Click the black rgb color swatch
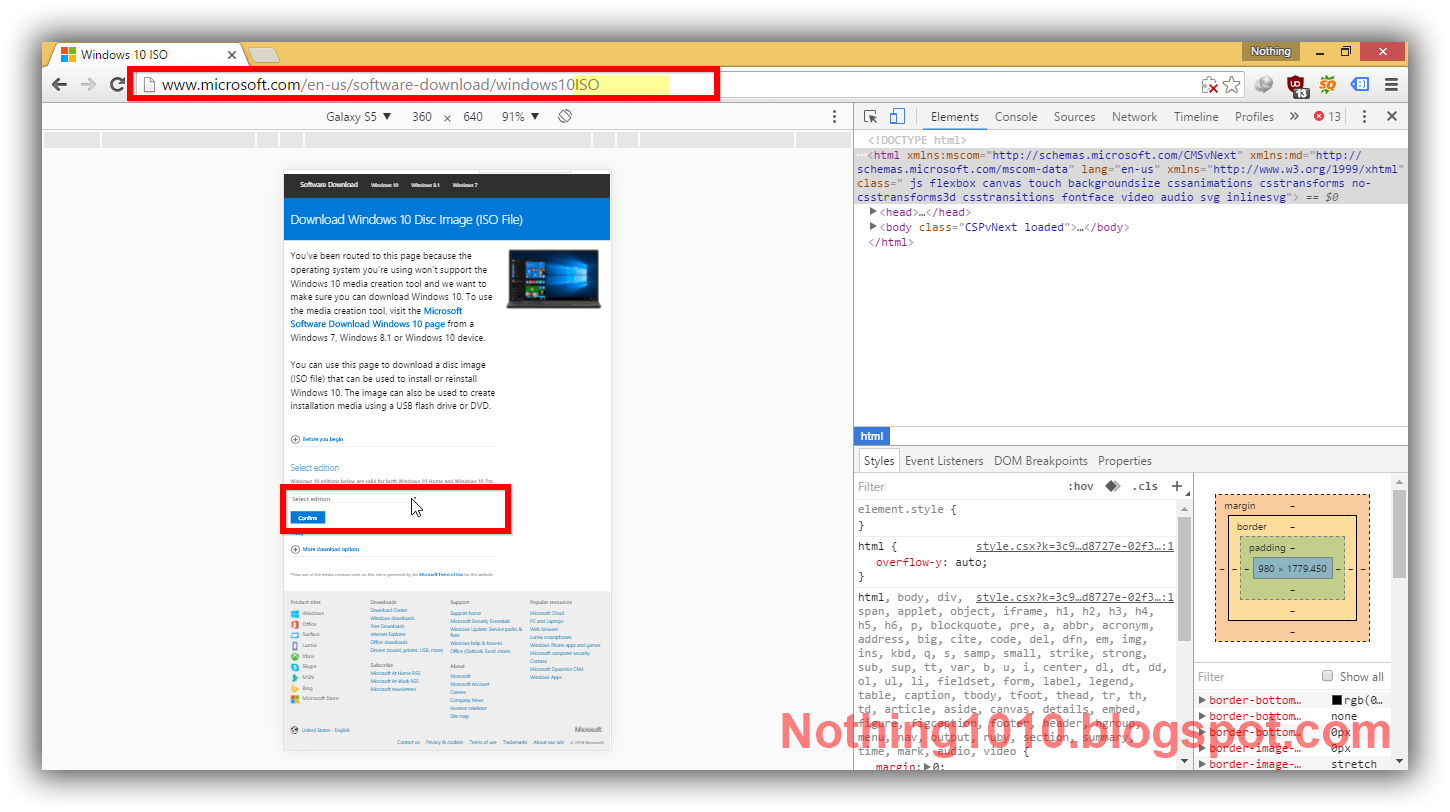This screenshot has height=812, width=1450. pos(1337,700)
